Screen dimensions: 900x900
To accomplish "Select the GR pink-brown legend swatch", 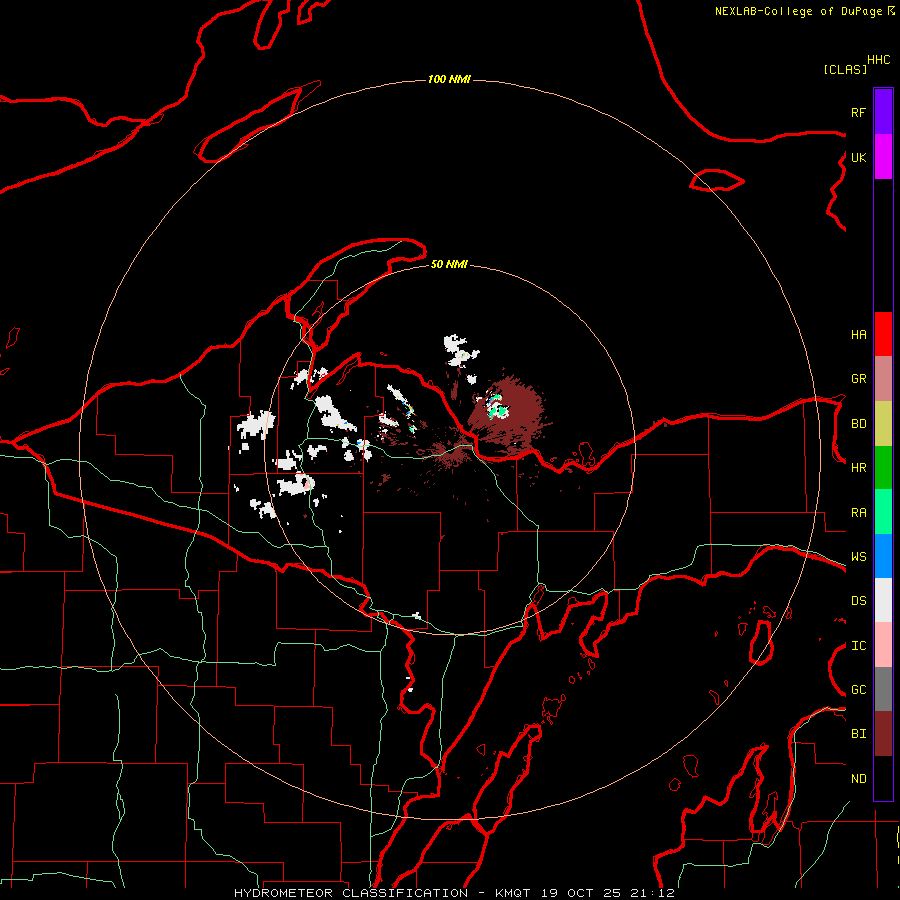I will pos(883,379).
